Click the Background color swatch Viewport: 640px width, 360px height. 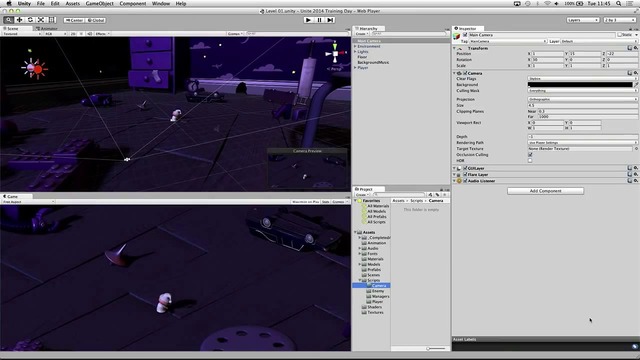[x=580, y=84]
